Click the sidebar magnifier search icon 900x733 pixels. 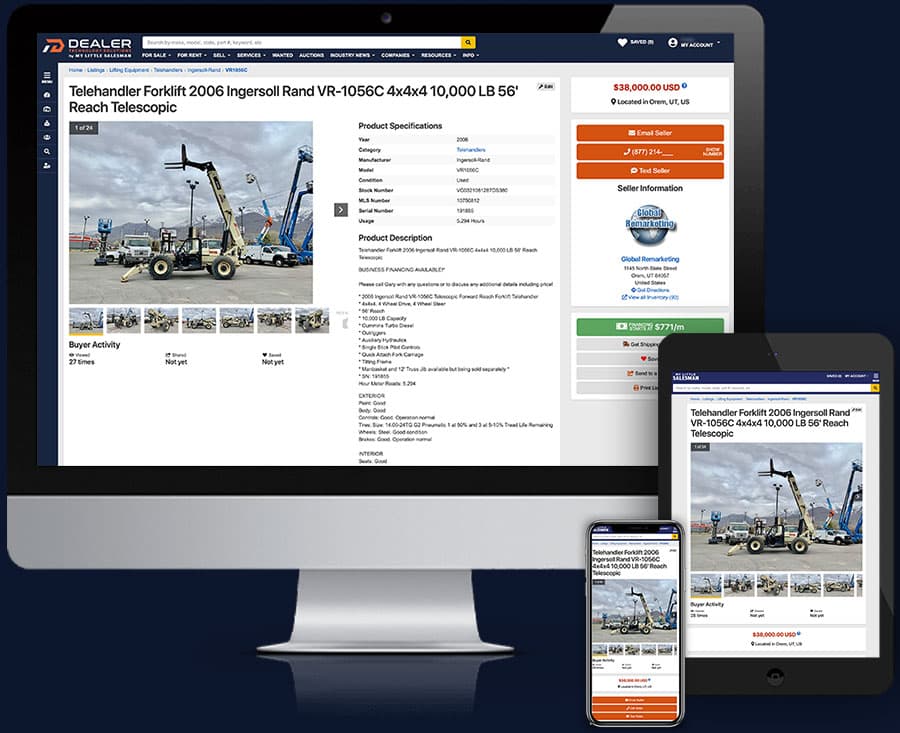pos(47,152)
